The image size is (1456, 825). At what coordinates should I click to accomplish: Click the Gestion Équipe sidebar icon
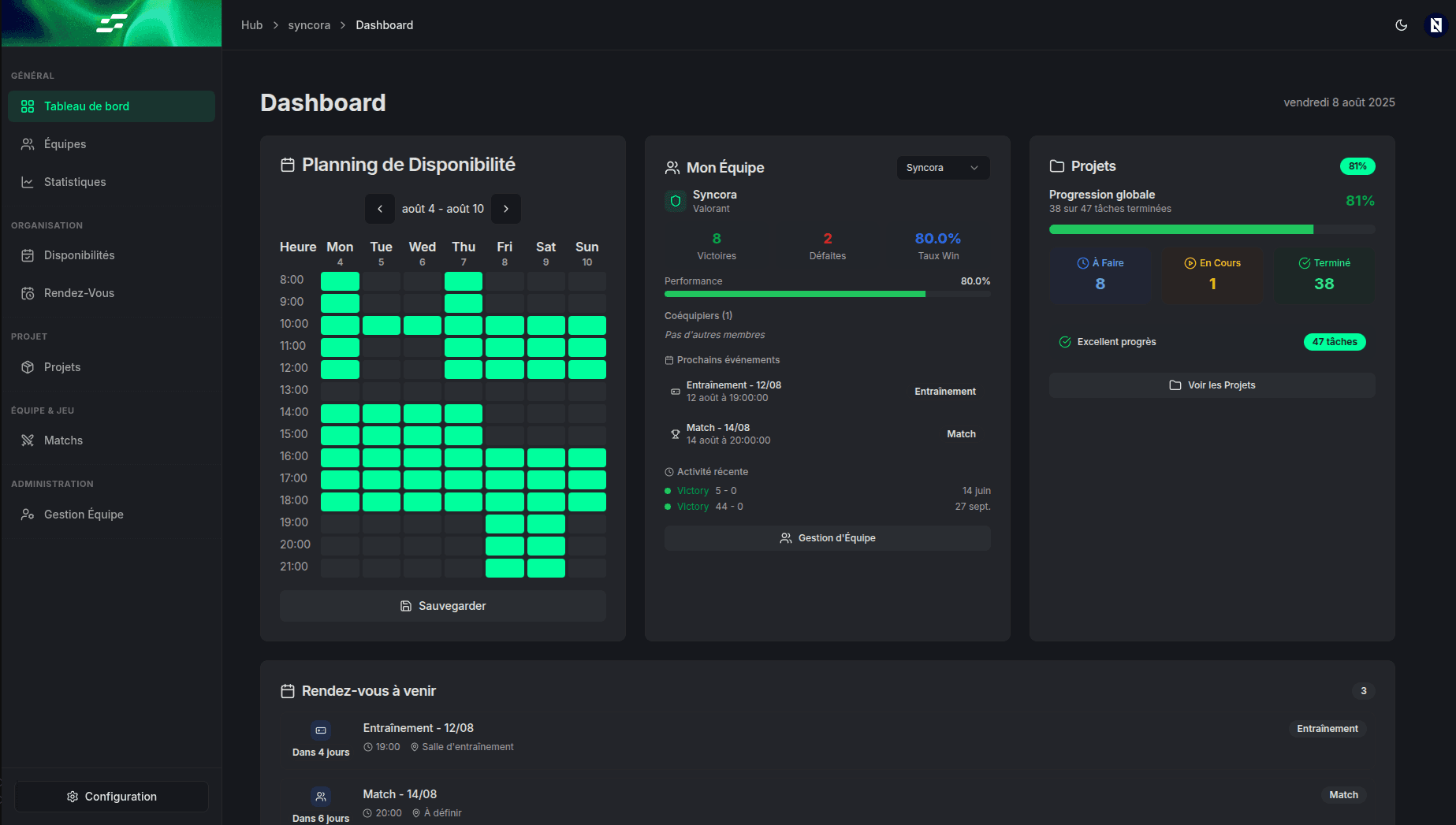(x=28, y=514)
